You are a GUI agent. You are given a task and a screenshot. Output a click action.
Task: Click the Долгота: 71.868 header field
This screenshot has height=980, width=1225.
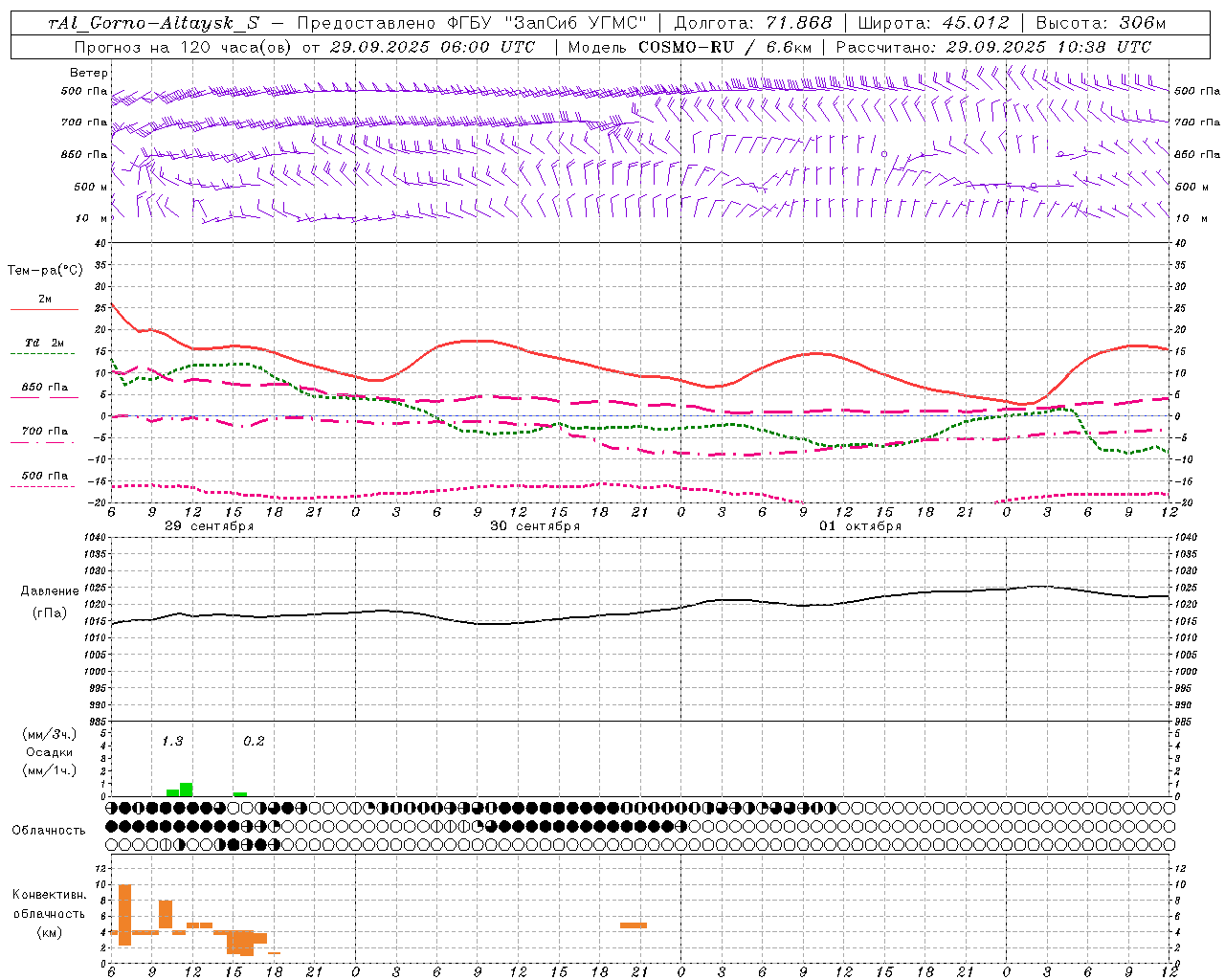click(753, 23)
